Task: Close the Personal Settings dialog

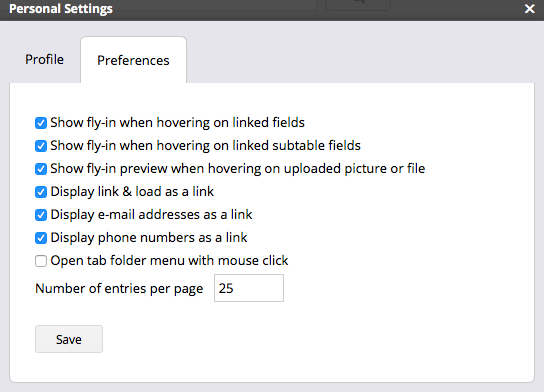Action: pyautogui.click(x=529, y=9)
